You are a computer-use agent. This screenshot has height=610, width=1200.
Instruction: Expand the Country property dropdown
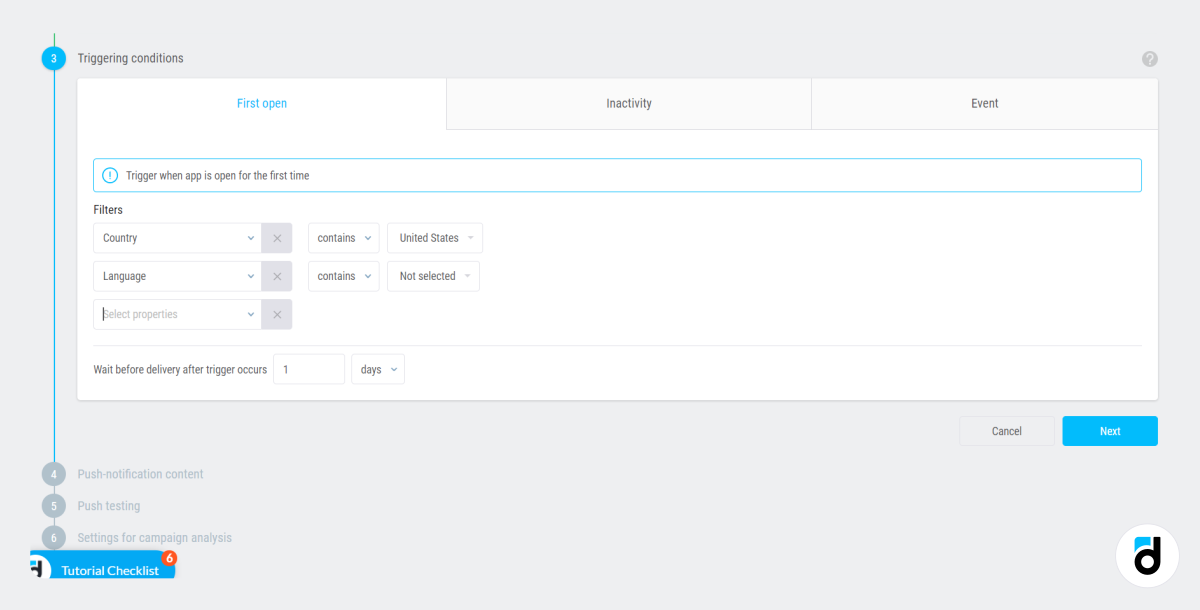(x=178, y=238)
